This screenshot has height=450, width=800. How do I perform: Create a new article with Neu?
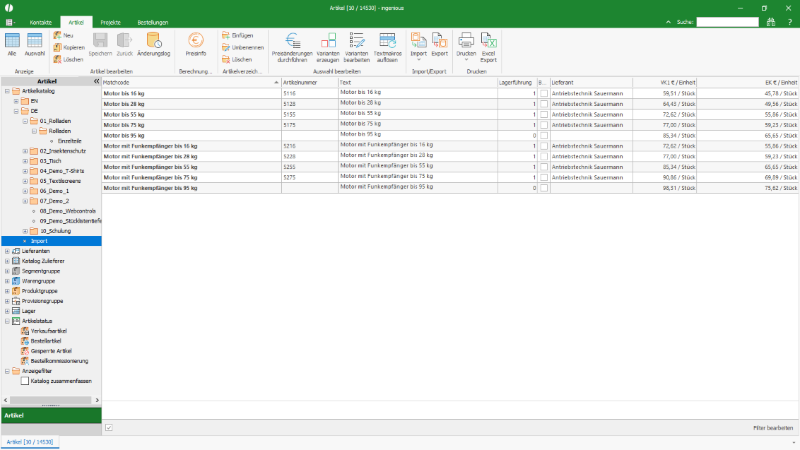(x=64, y=35)
